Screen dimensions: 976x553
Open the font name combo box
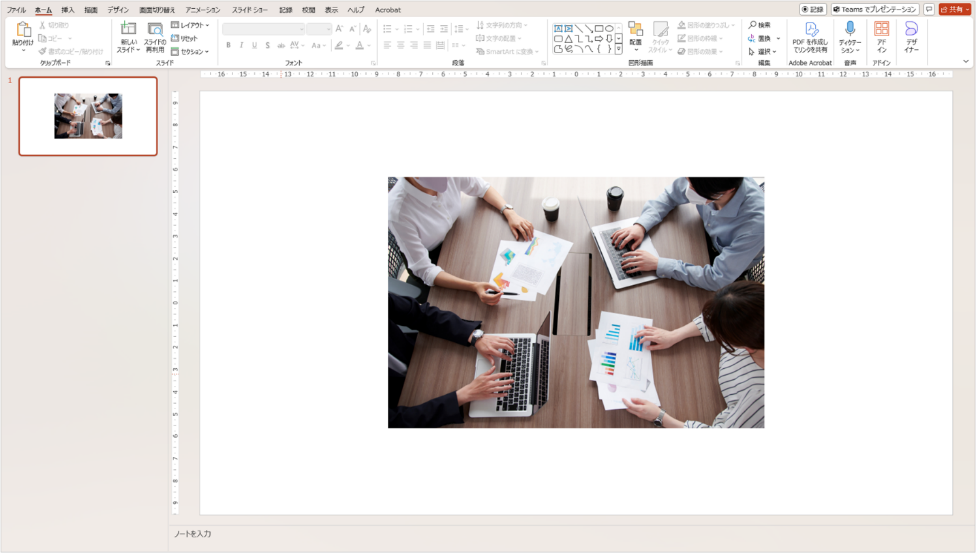263,29
